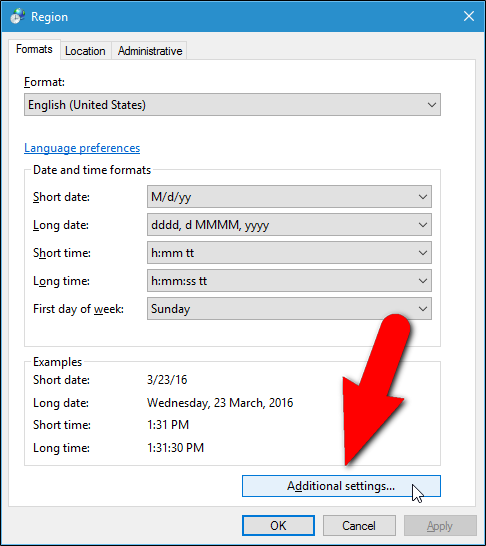Expand the Long date format dropdown
The height and width of the screenshot is (546, 486).
coord(289,225)
